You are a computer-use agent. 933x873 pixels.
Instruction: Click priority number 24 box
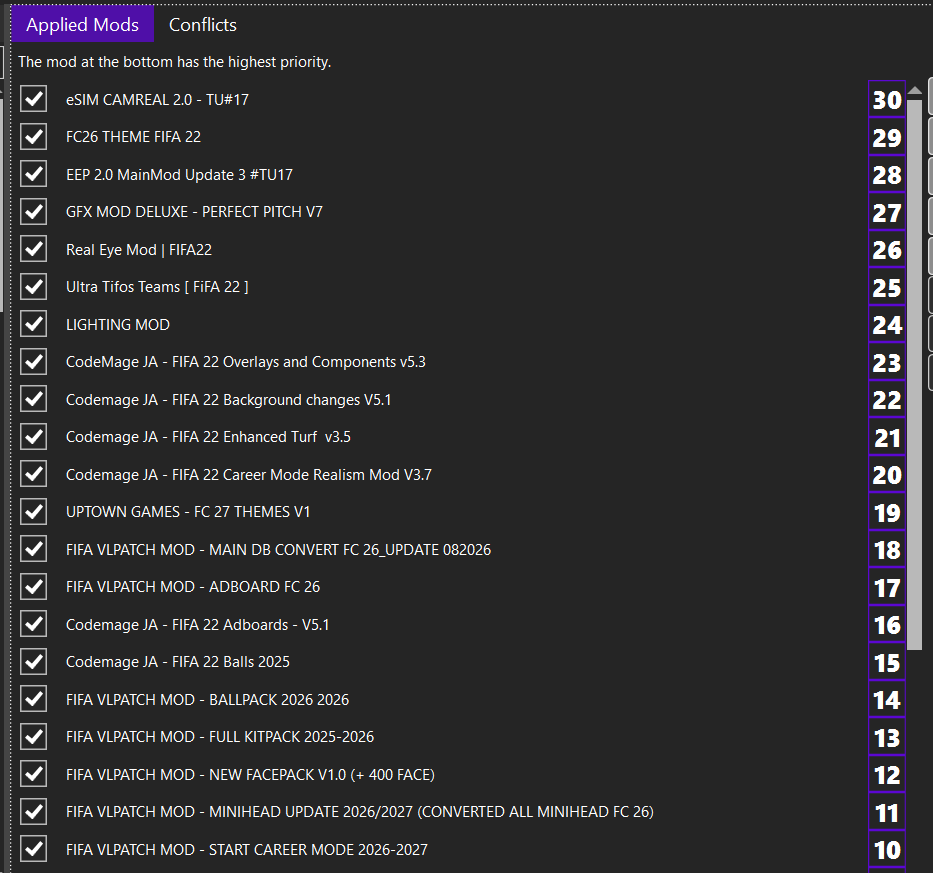tap(887, 324)
